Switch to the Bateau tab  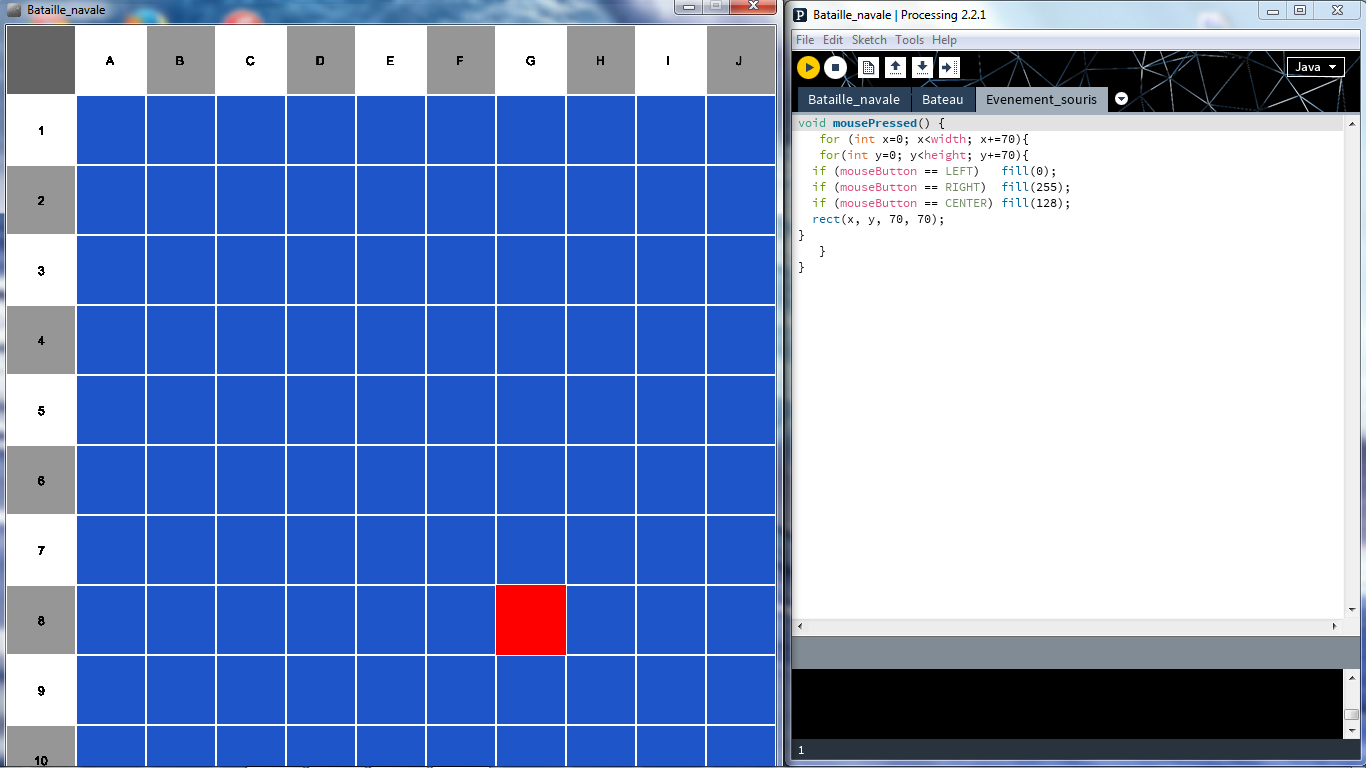942,100
